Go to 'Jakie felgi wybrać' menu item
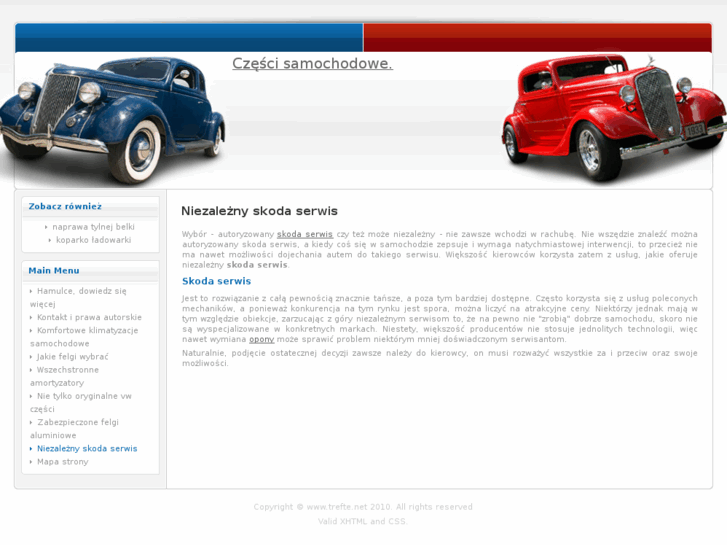The image size is (727, 545). point(72,357)
